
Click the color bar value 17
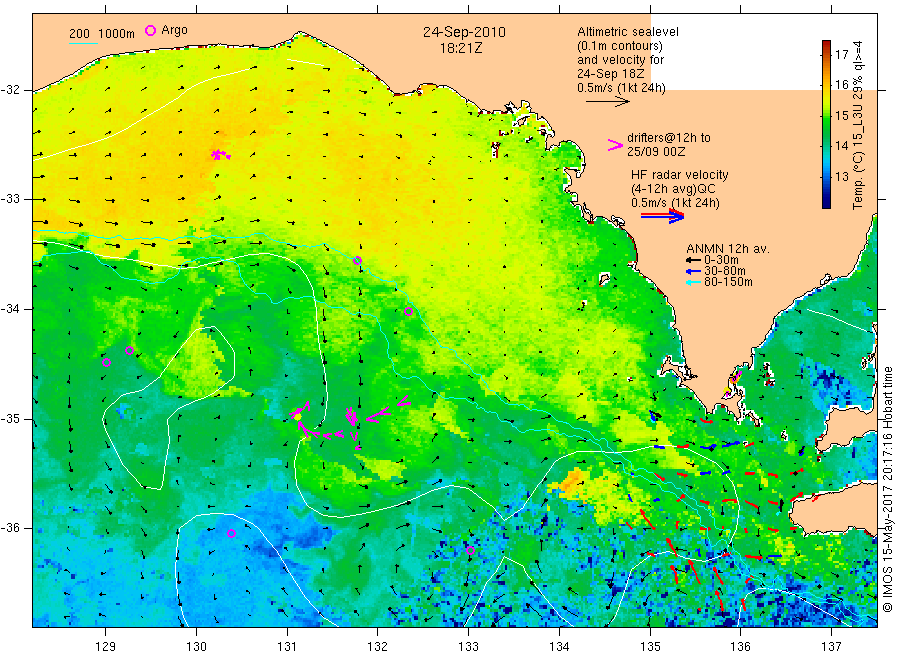(841, 55)
